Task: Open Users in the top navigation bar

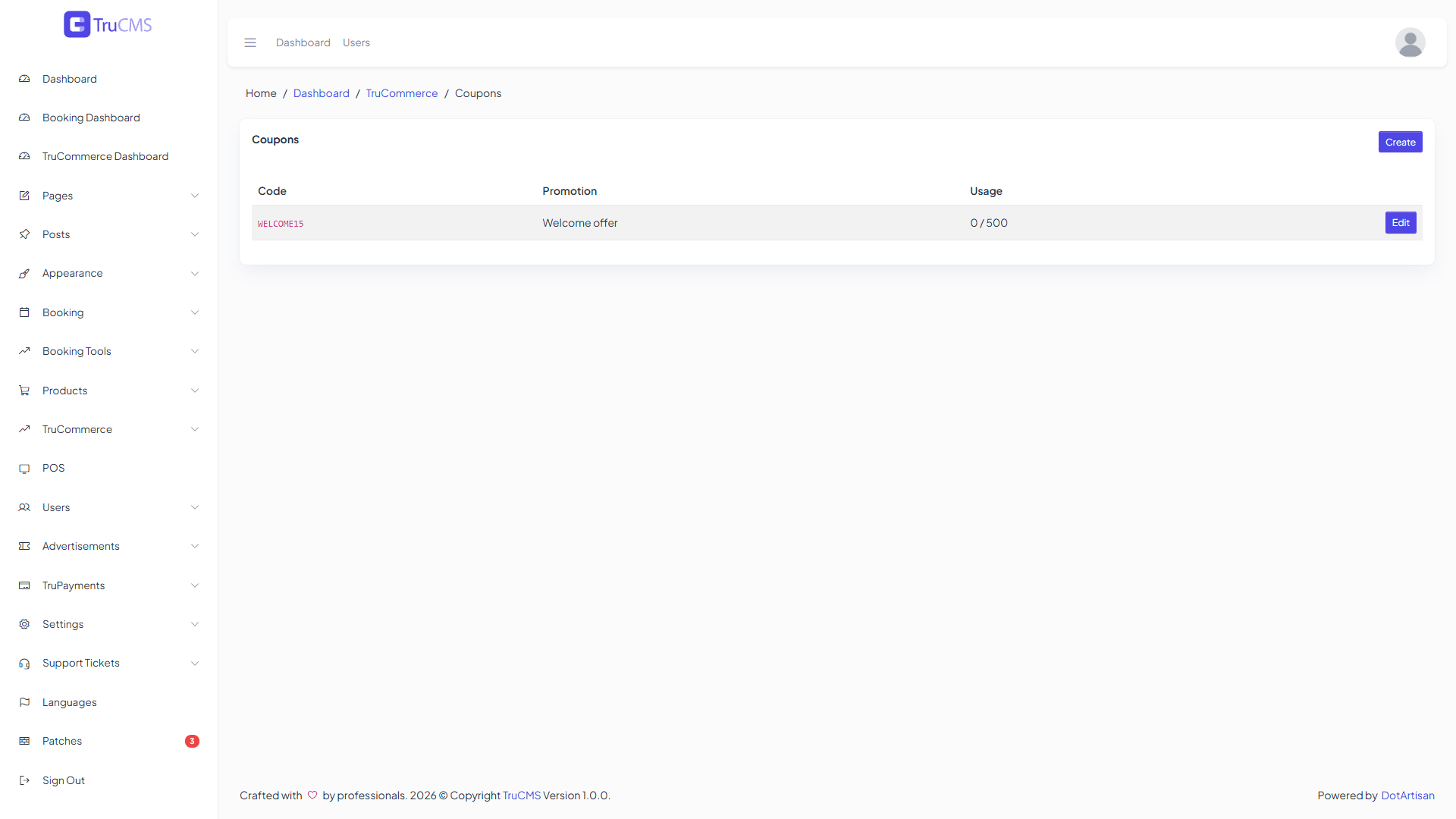Action: click(x=356, y=42)
